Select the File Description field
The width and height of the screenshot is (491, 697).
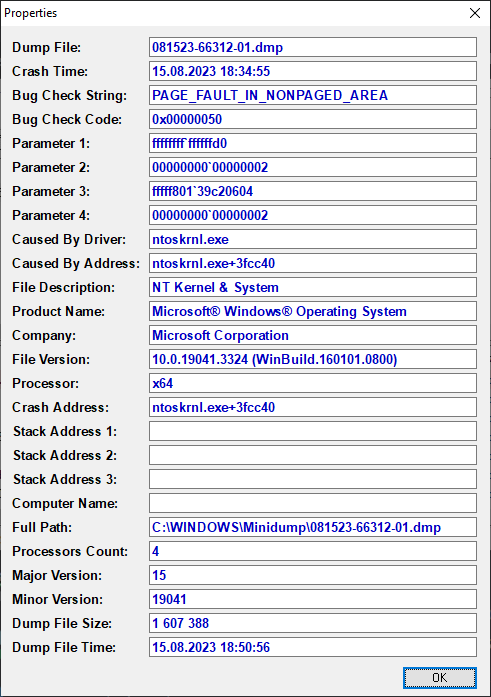tap(313, 287)
